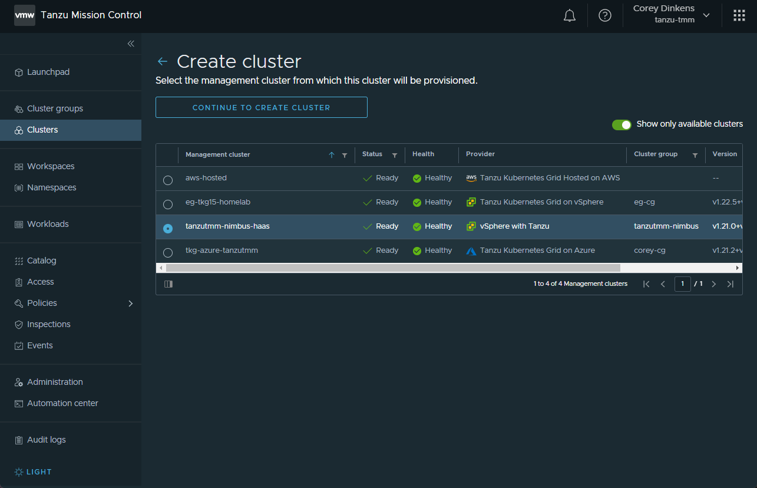The height and width of the screenshot is (488, 757).
Task: Click tanzutmm-nimbus cluster group cell
Action: [666, 226]
